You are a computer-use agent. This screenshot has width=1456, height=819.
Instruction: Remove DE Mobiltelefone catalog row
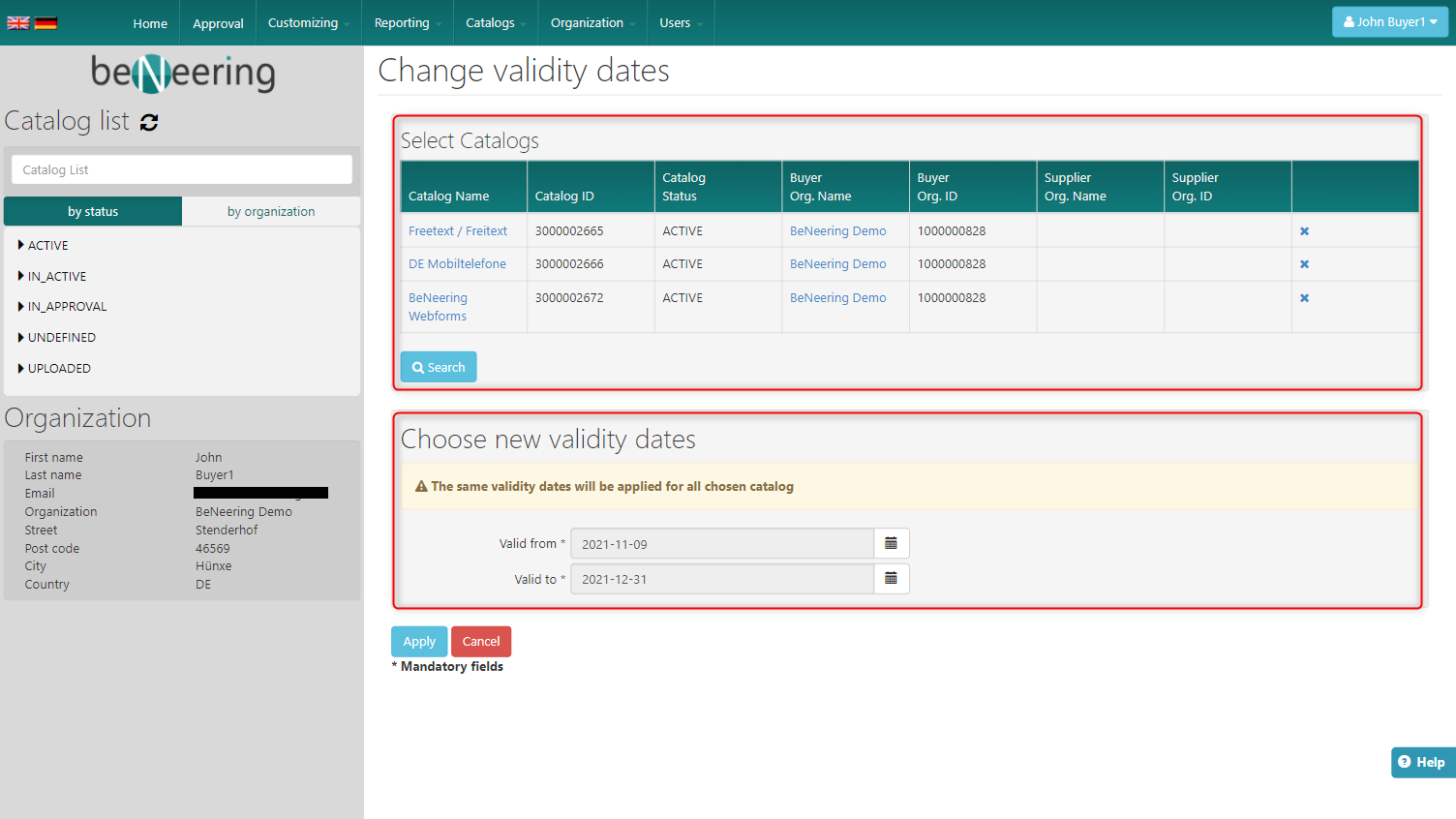tap(1304, 264)
